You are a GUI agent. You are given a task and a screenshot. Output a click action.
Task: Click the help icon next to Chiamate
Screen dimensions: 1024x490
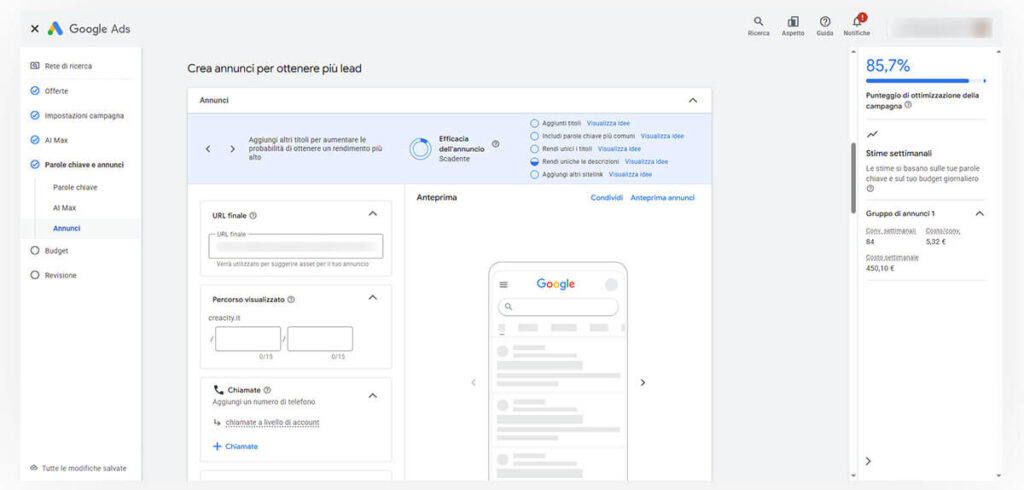[x=267, y=390]
